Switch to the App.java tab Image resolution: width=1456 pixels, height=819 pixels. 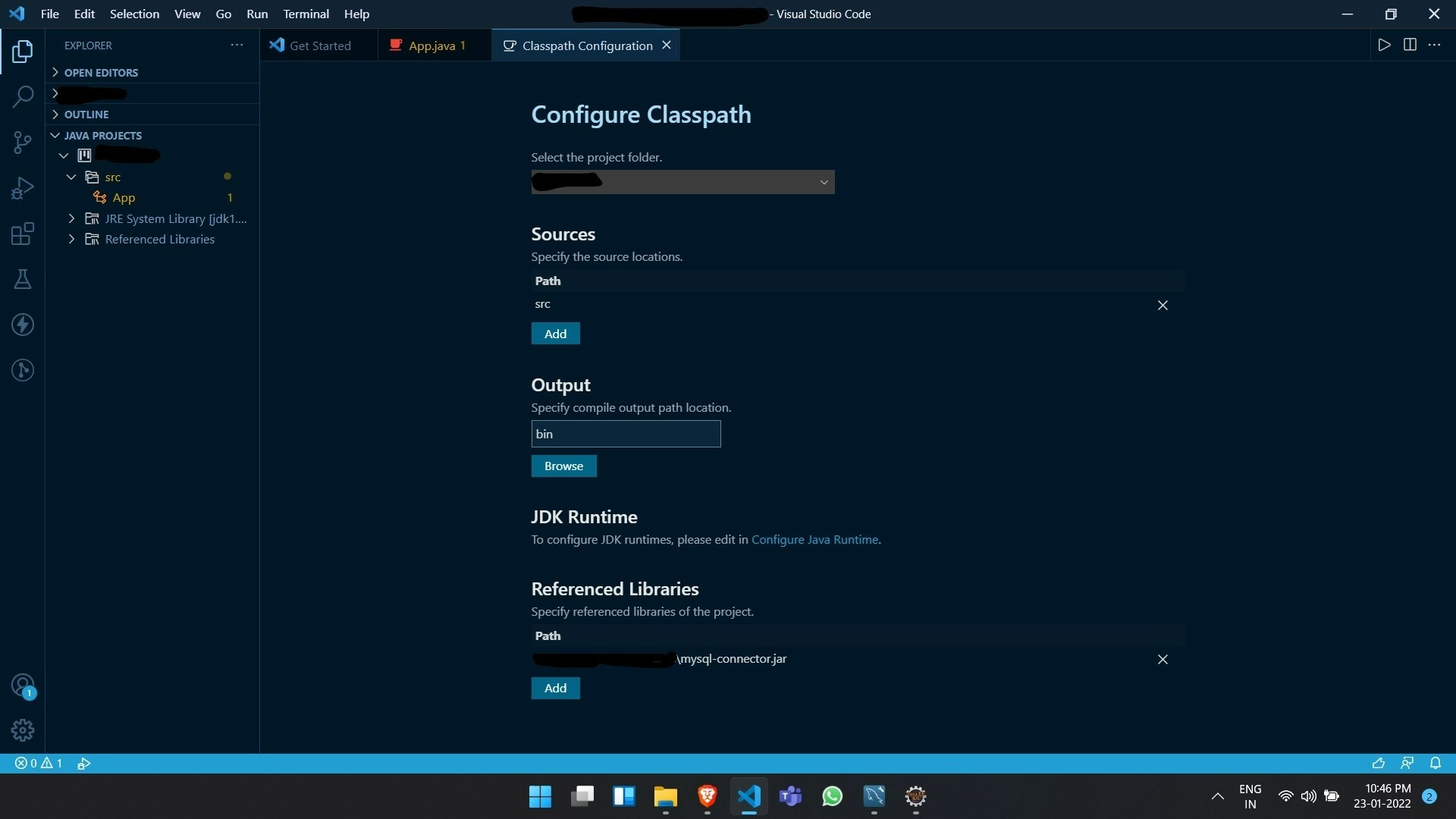point(431,45)
